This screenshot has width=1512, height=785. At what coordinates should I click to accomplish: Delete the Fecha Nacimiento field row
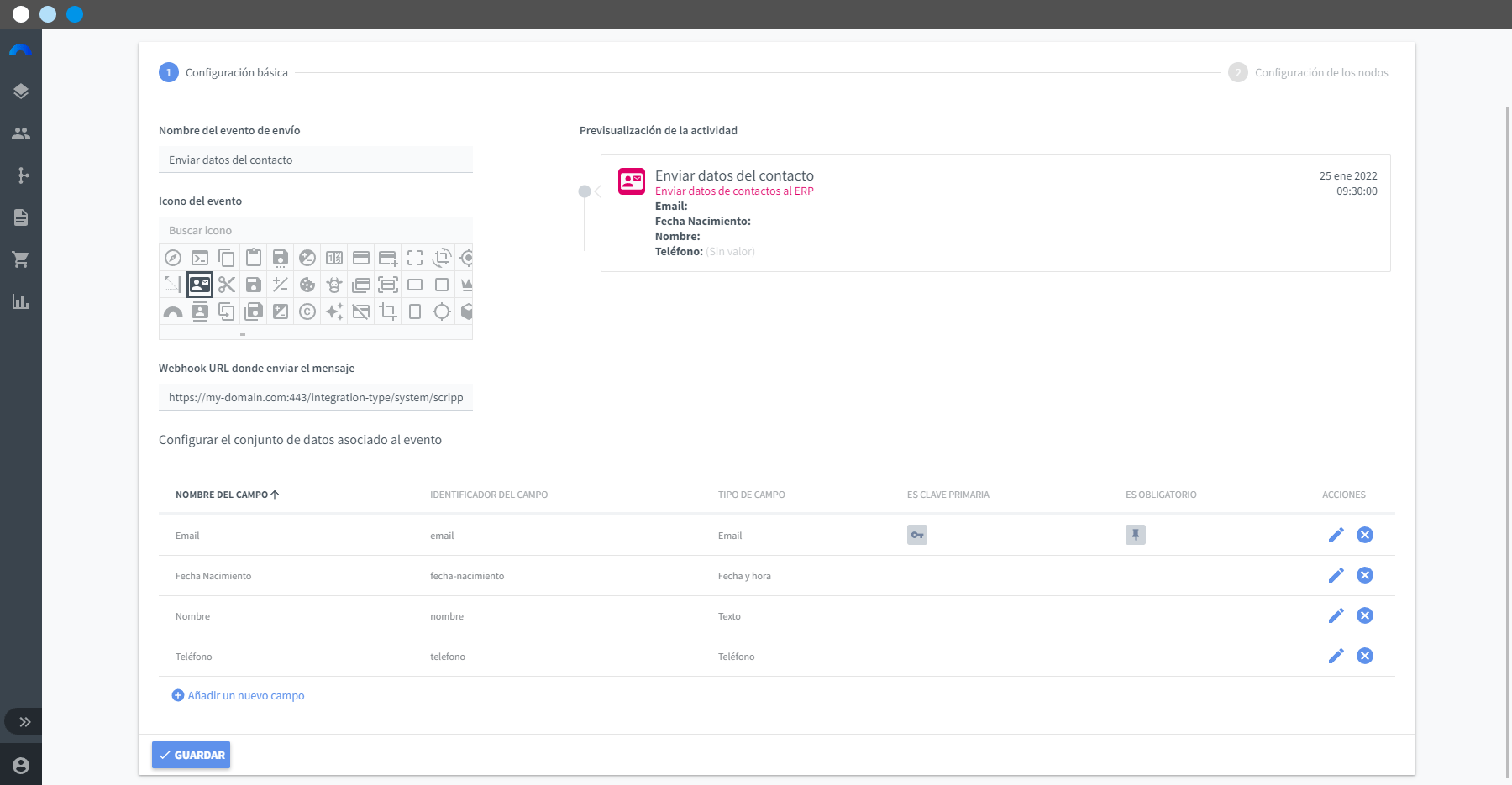1365,575
